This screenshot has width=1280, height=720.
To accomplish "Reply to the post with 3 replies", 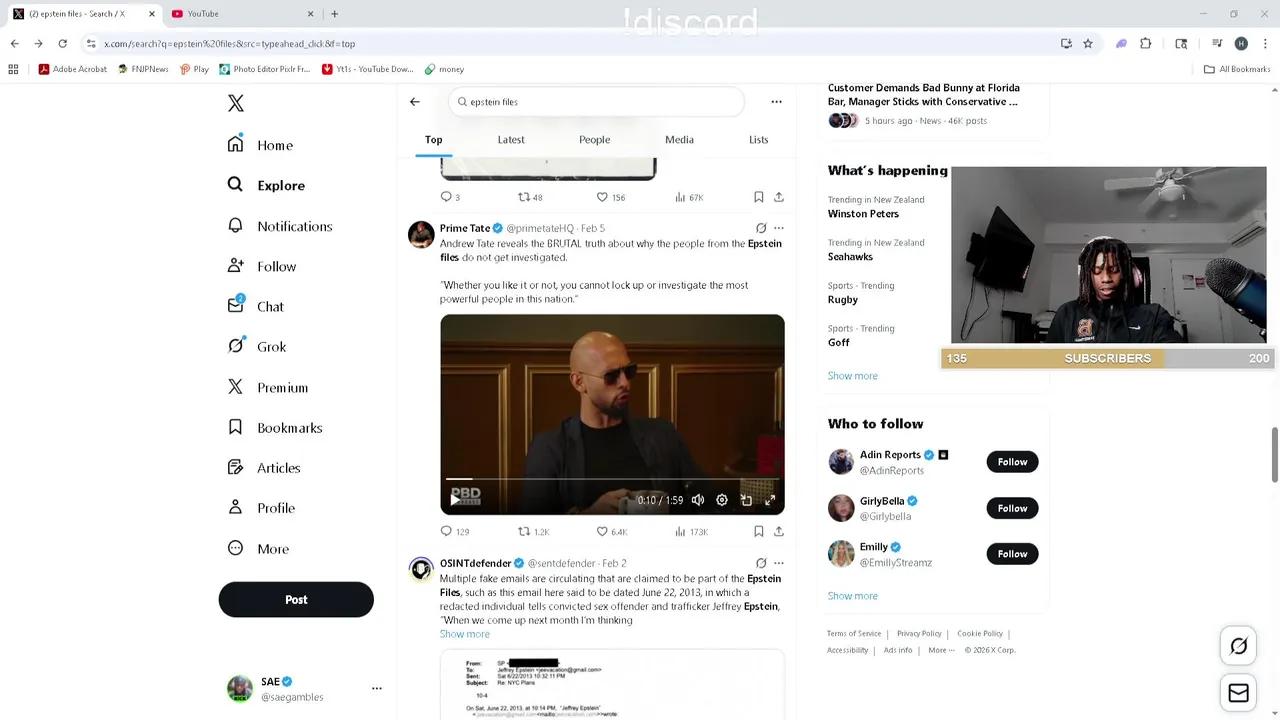I will (450, 197).
